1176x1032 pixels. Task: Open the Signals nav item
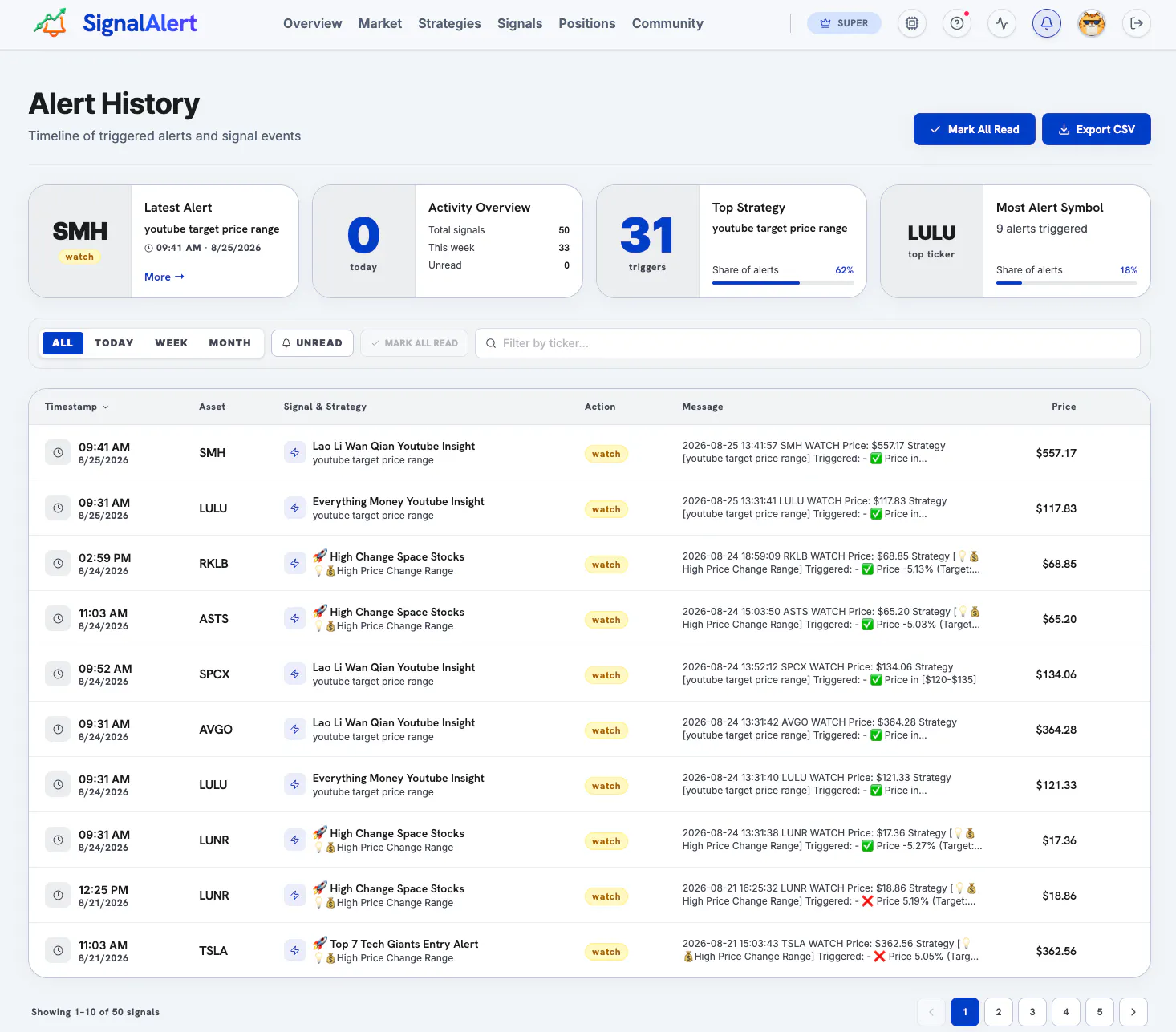pos(520,24)
